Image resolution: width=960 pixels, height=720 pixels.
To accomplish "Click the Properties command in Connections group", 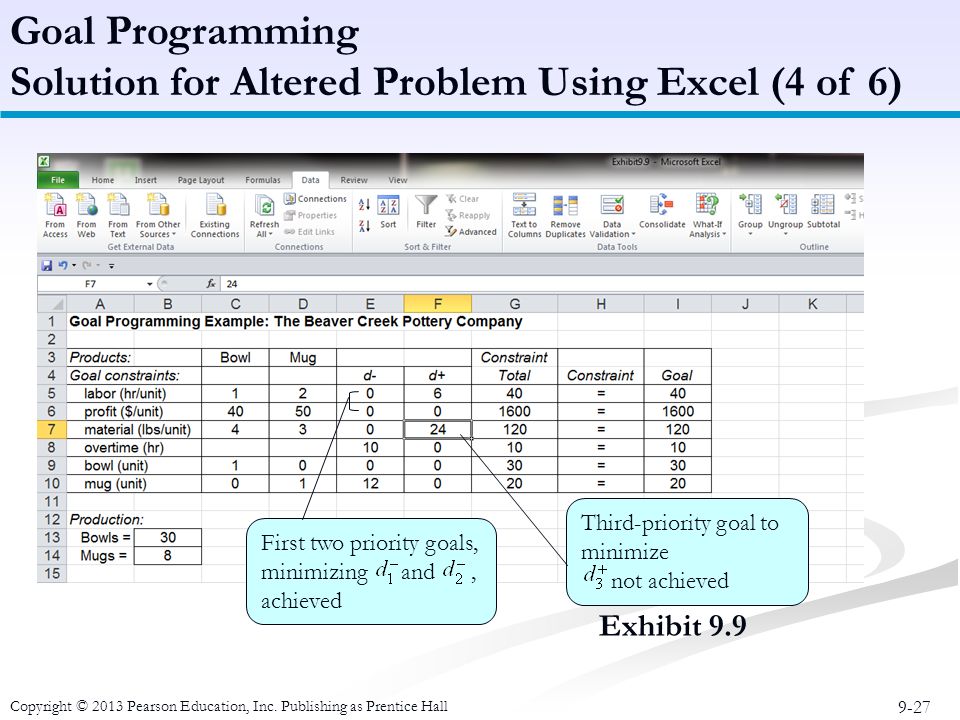I will [x=310, y=216].
